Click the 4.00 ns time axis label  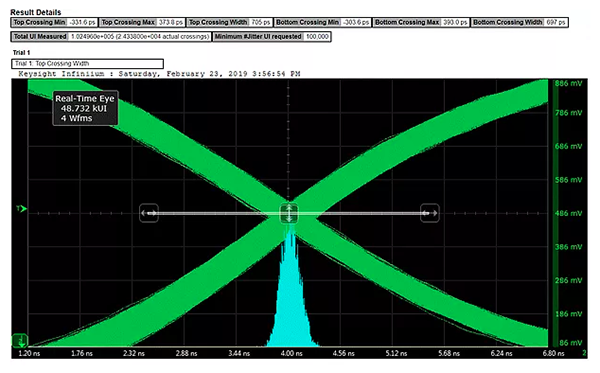click(292, 353)
